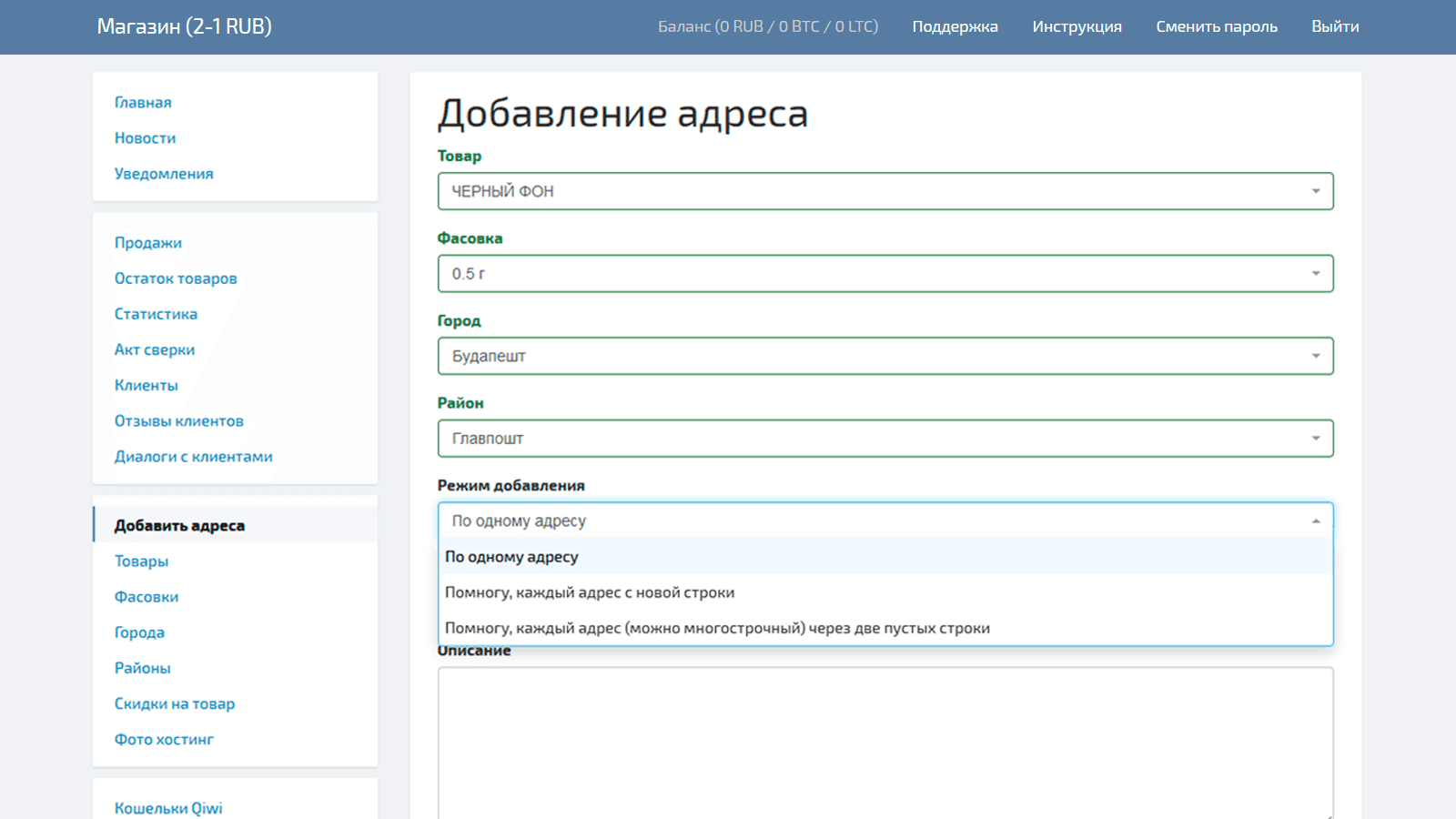This screenshot has width=1456, height=819.
Task: Open Новости in the sidebar
Action: click(x=145, y=138)
